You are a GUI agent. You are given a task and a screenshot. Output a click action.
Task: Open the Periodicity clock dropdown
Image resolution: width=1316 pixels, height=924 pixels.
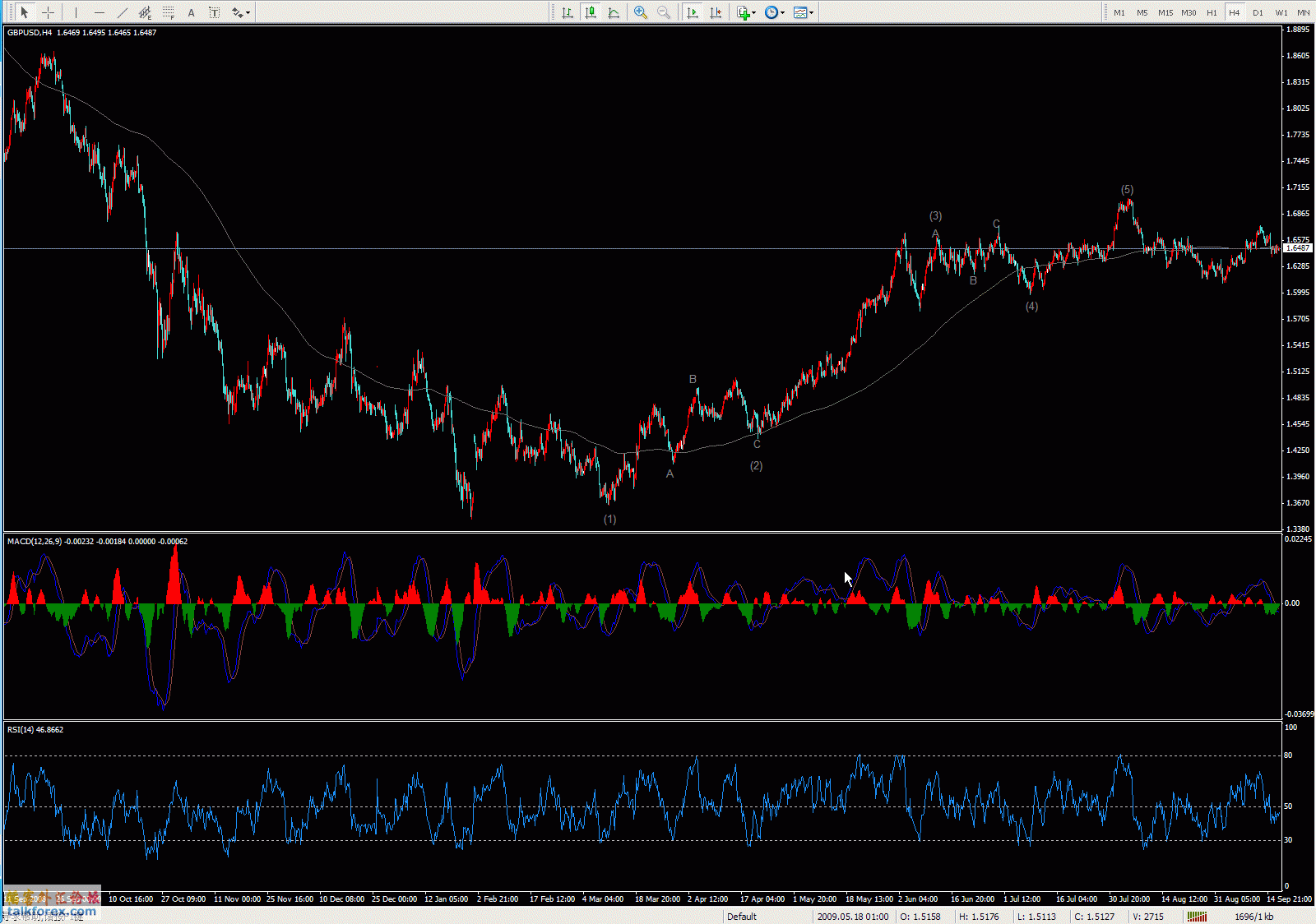774,12
